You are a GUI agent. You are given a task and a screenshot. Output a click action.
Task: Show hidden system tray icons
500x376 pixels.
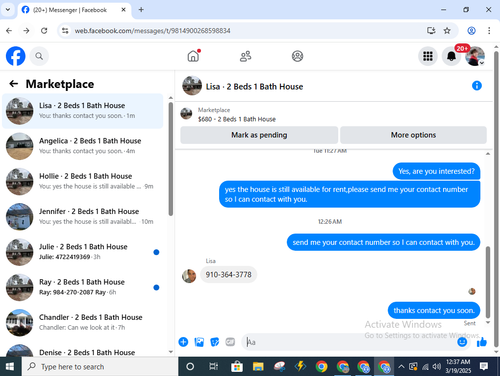(401, 366)
